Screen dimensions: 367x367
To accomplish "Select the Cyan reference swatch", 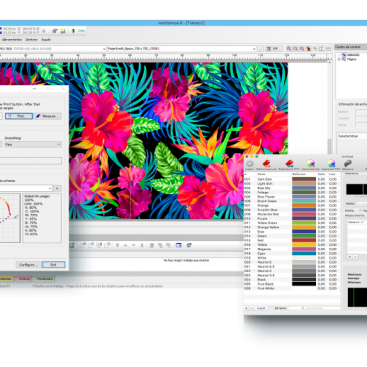I will (x=304, y=253).
